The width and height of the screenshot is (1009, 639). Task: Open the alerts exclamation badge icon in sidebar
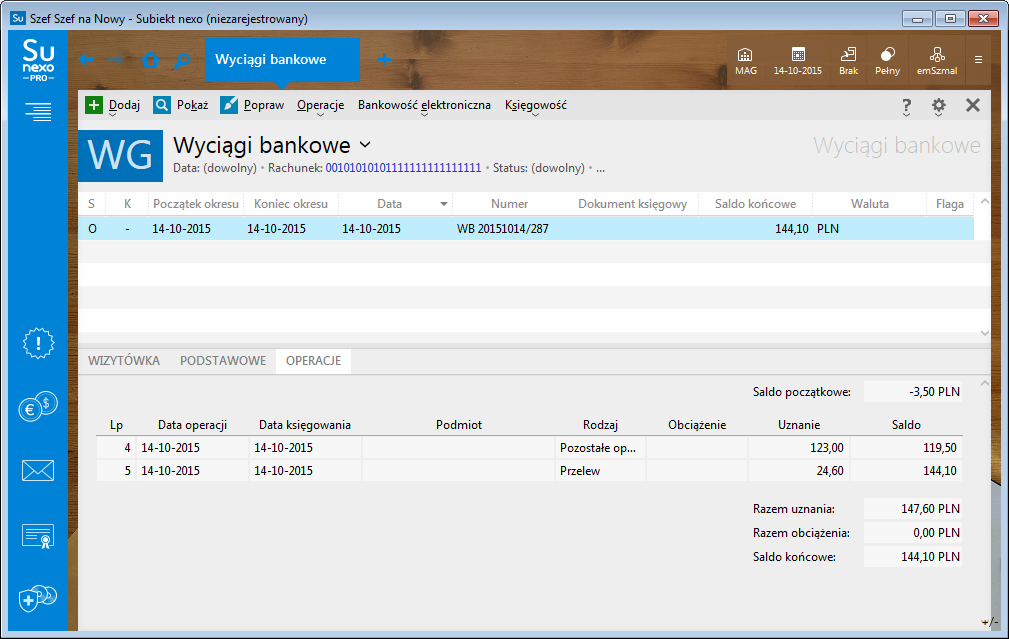click(x=38, y=343)
